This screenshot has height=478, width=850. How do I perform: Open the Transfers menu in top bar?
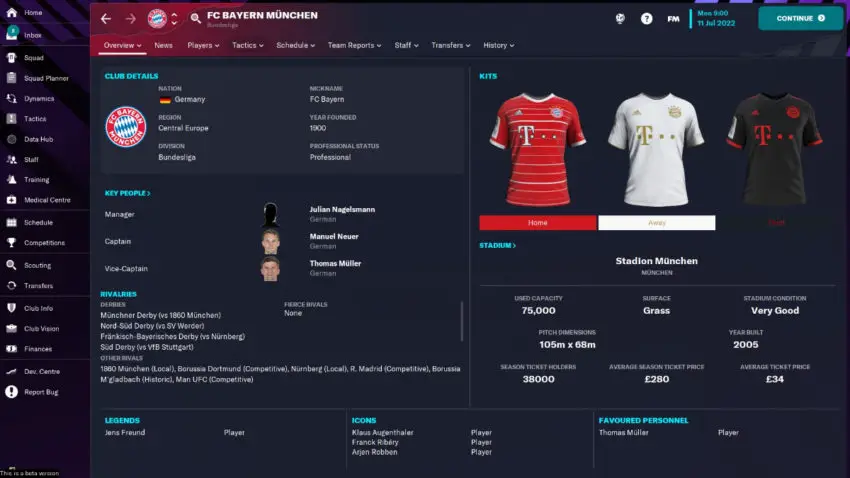450,46
